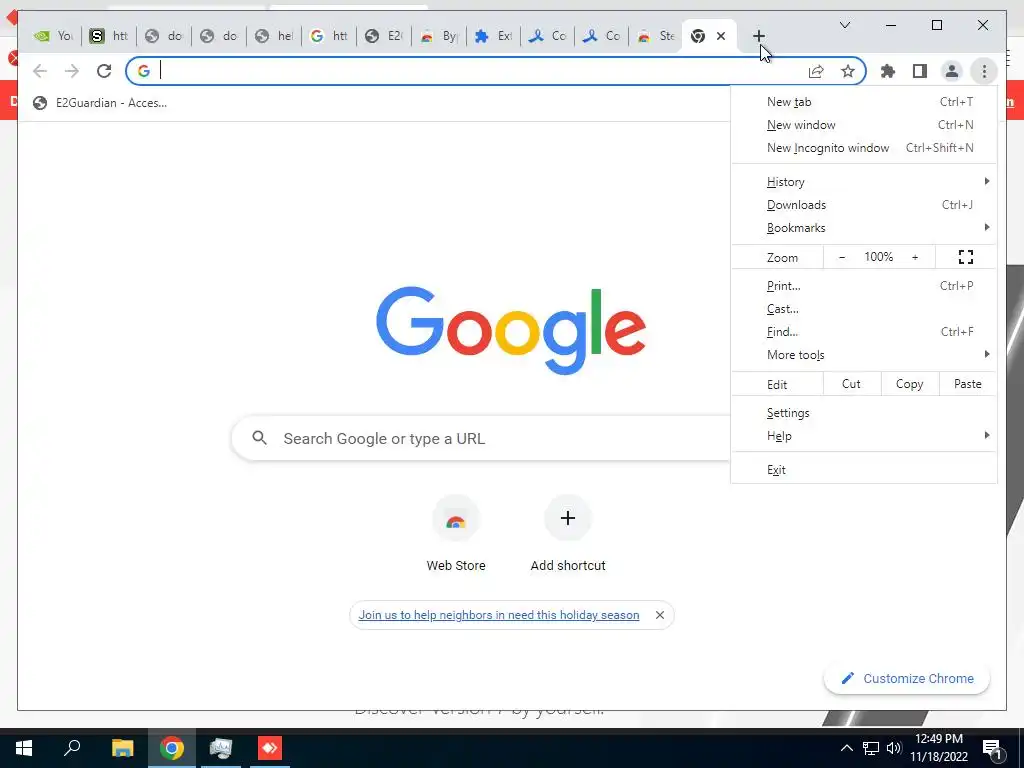
Task: Expand the Bookmarks submenu
Action: [863, 228]
